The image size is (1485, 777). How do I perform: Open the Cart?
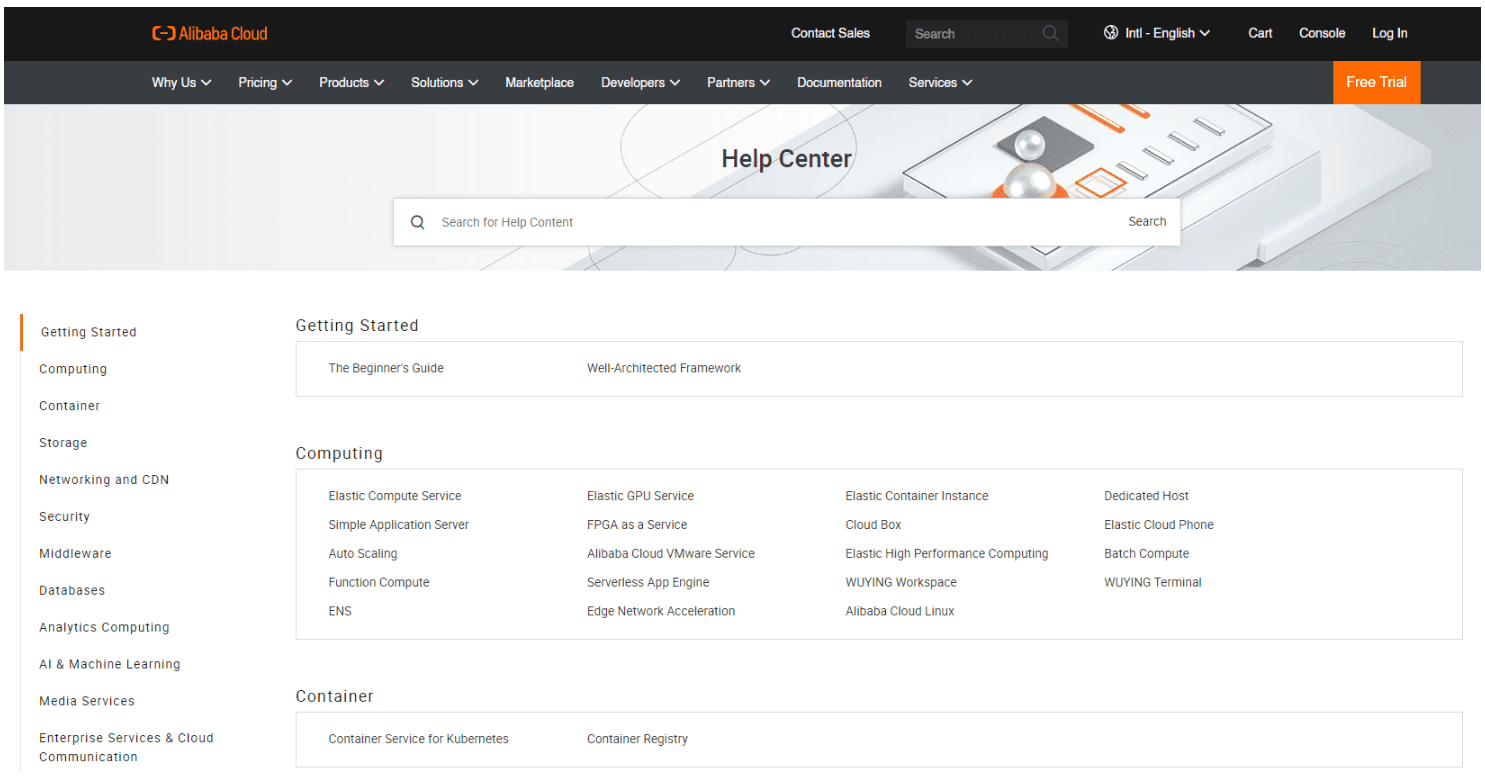(x=1260, y=33)
